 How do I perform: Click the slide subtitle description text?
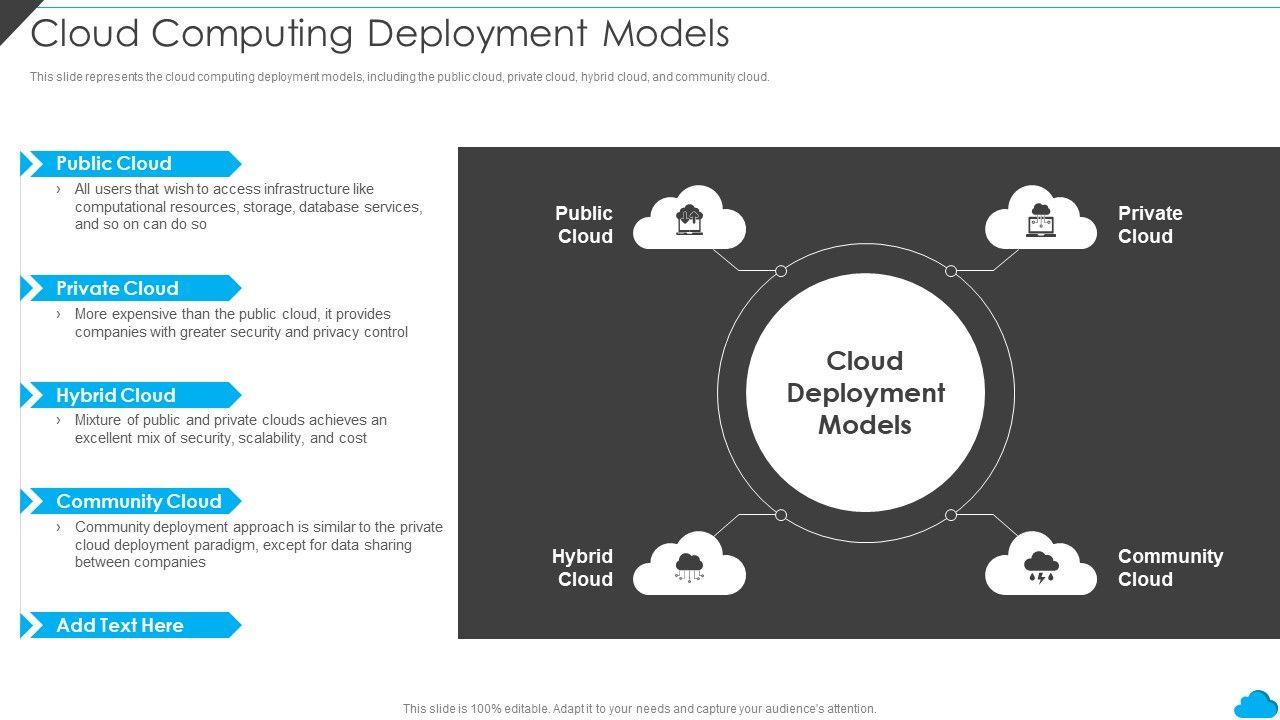[x=400, y=77]
